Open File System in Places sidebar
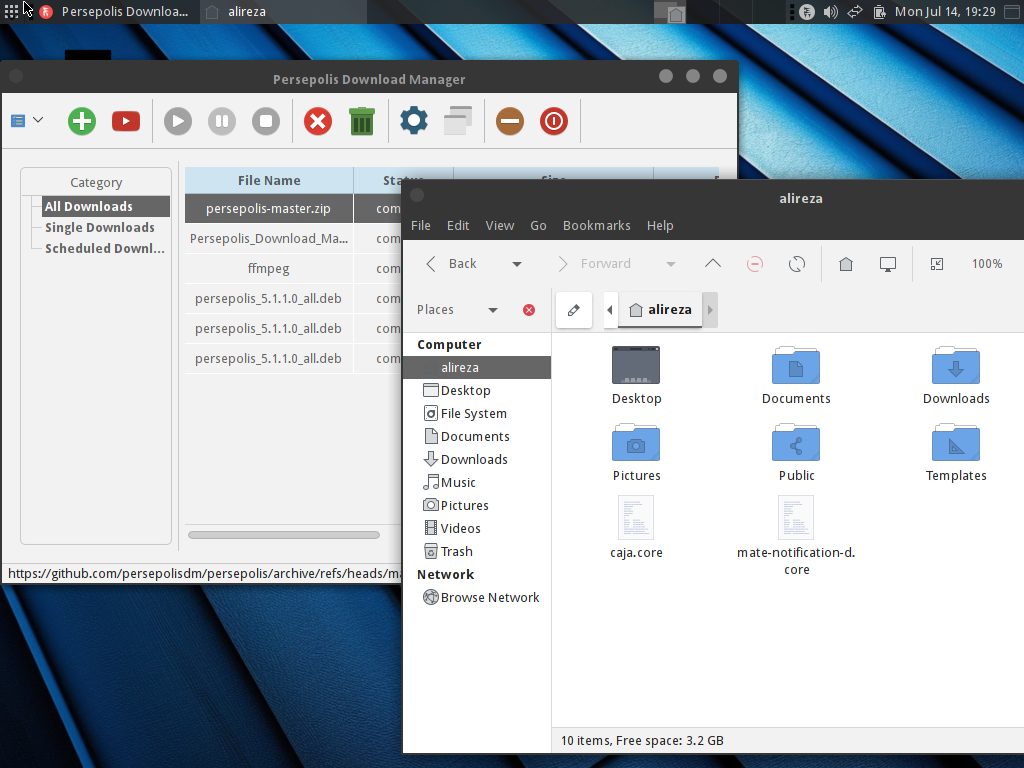 (477, 413)
